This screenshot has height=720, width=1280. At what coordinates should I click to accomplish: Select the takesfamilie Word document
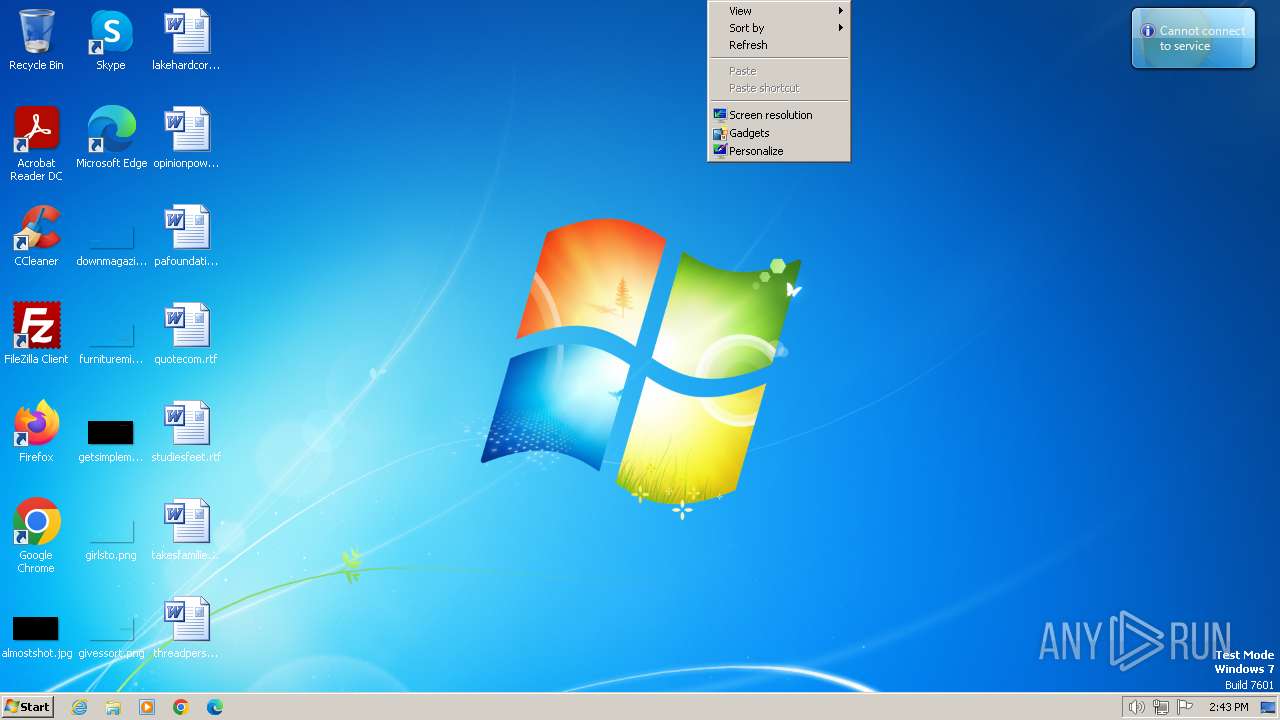(186, 530)
